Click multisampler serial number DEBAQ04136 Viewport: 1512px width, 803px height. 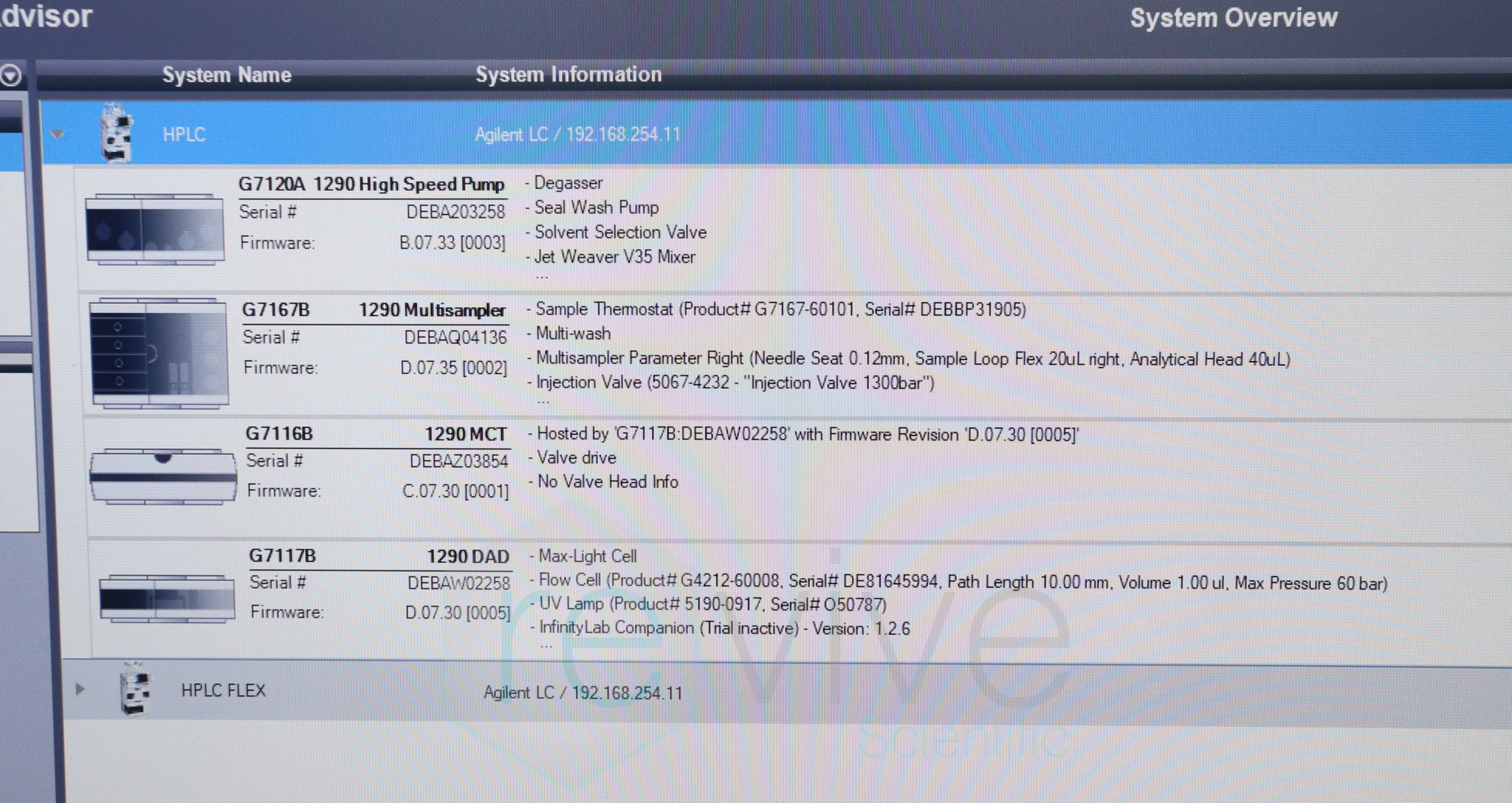click(x=456, y=337)
